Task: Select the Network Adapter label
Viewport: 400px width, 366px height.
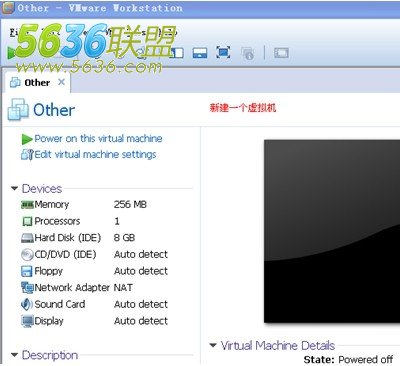Action: 72,287
